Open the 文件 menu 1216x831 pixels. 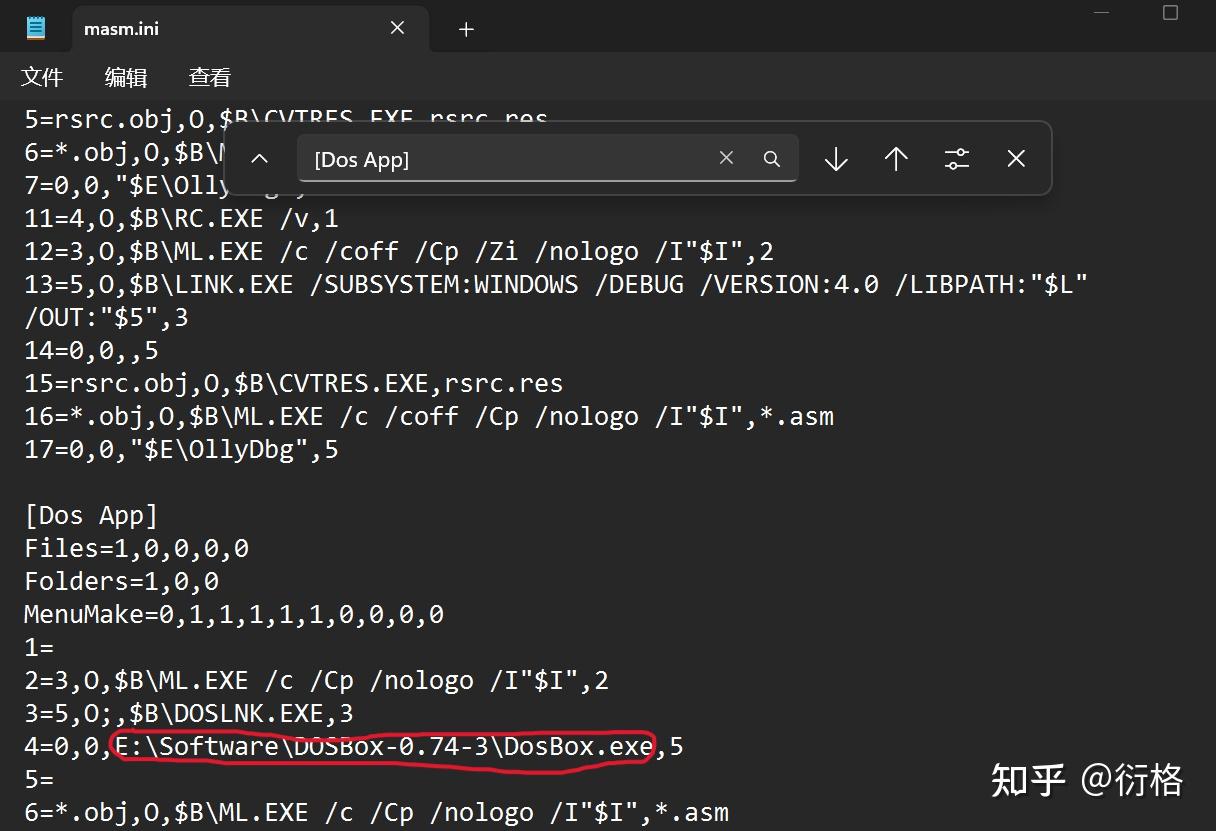(42, 77)
